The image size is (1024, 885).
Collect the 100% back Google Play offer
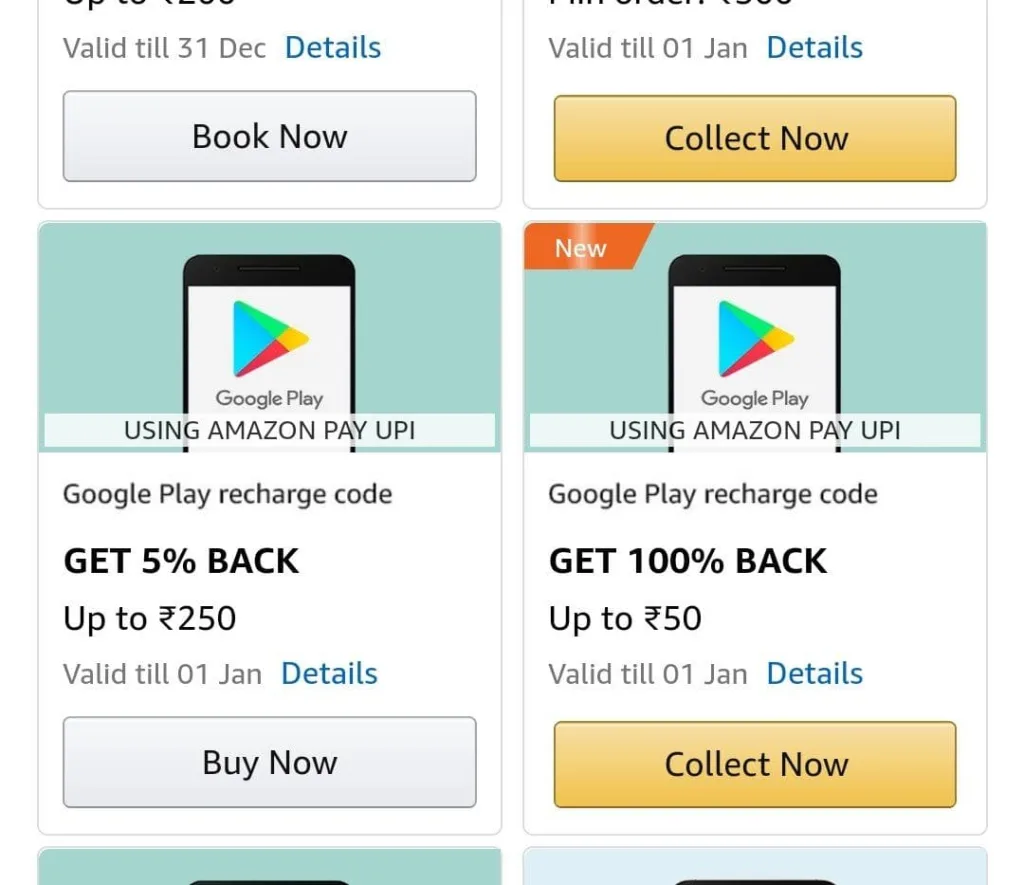point(755,764)
